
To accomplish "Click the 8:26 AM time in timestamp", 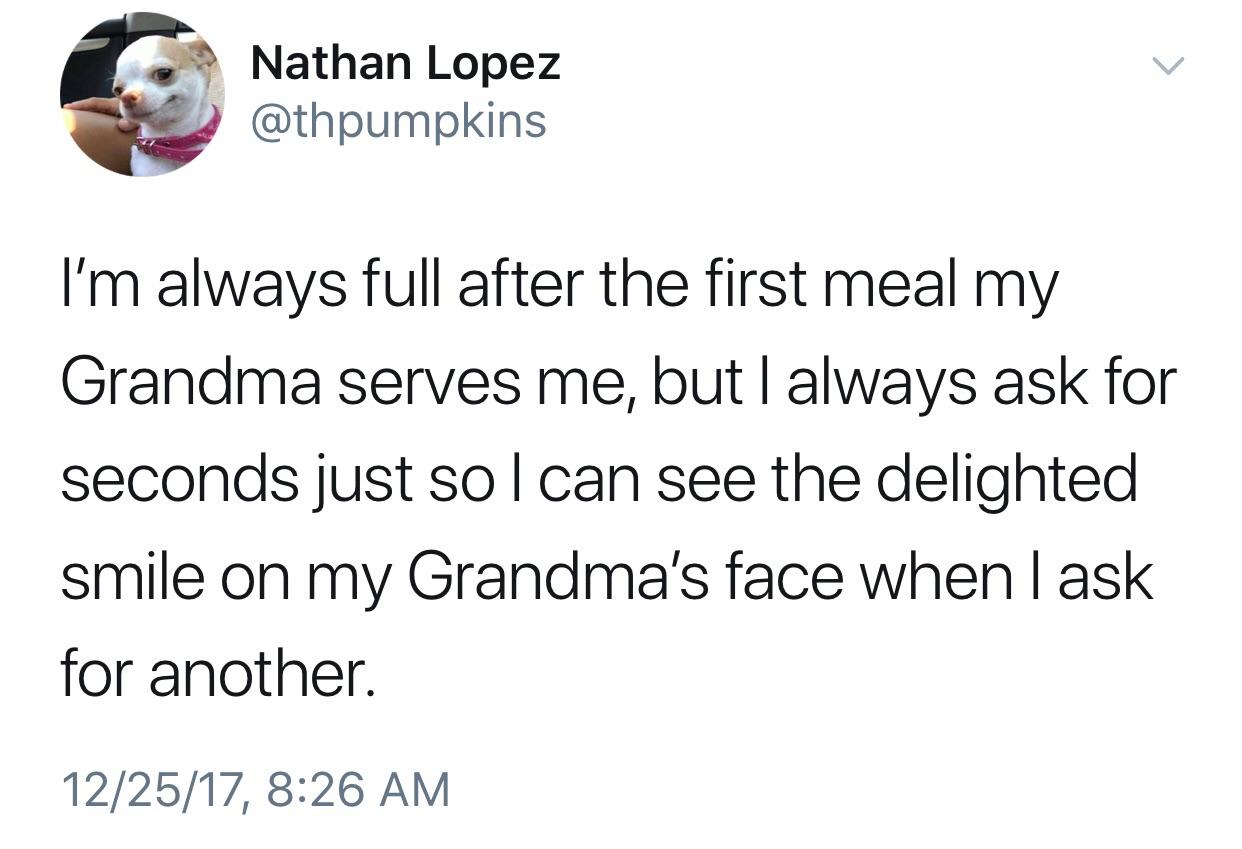I will pyautogui.click(x=360, y=789).
